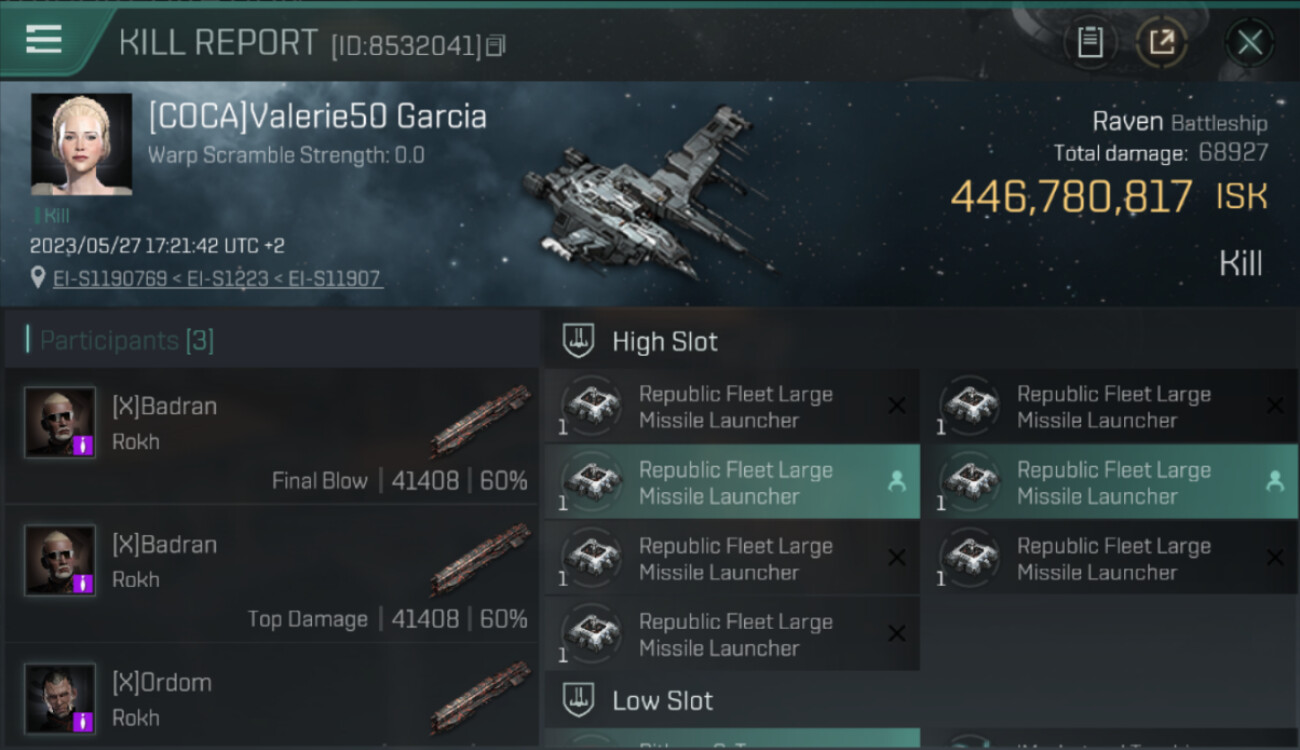Open Valerie50 Garcia's portrait
1300x750 pixels.
click(x=81, y=144)
